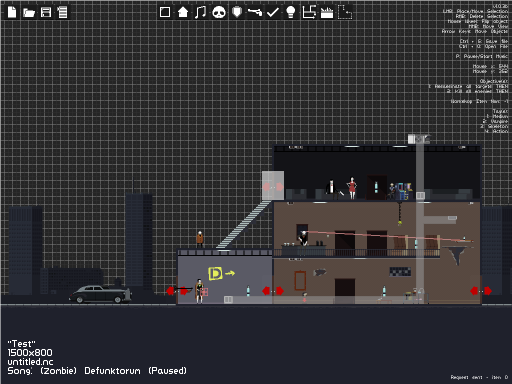Select the square wall tool
This screenshot has height=384, width=512.
tap(165, 12)
